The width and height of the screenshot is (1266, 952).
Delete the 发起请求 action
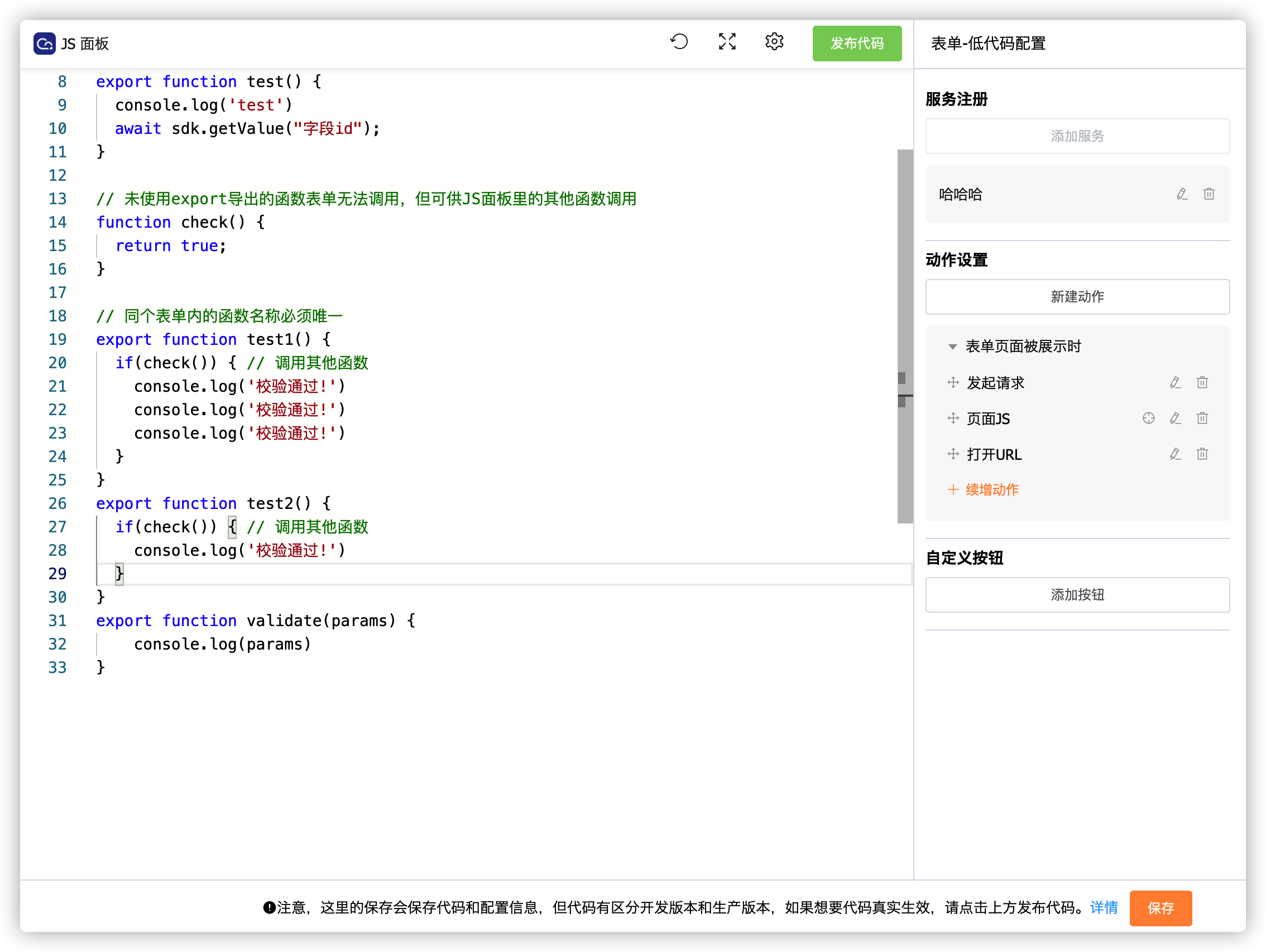point(1202,383)
